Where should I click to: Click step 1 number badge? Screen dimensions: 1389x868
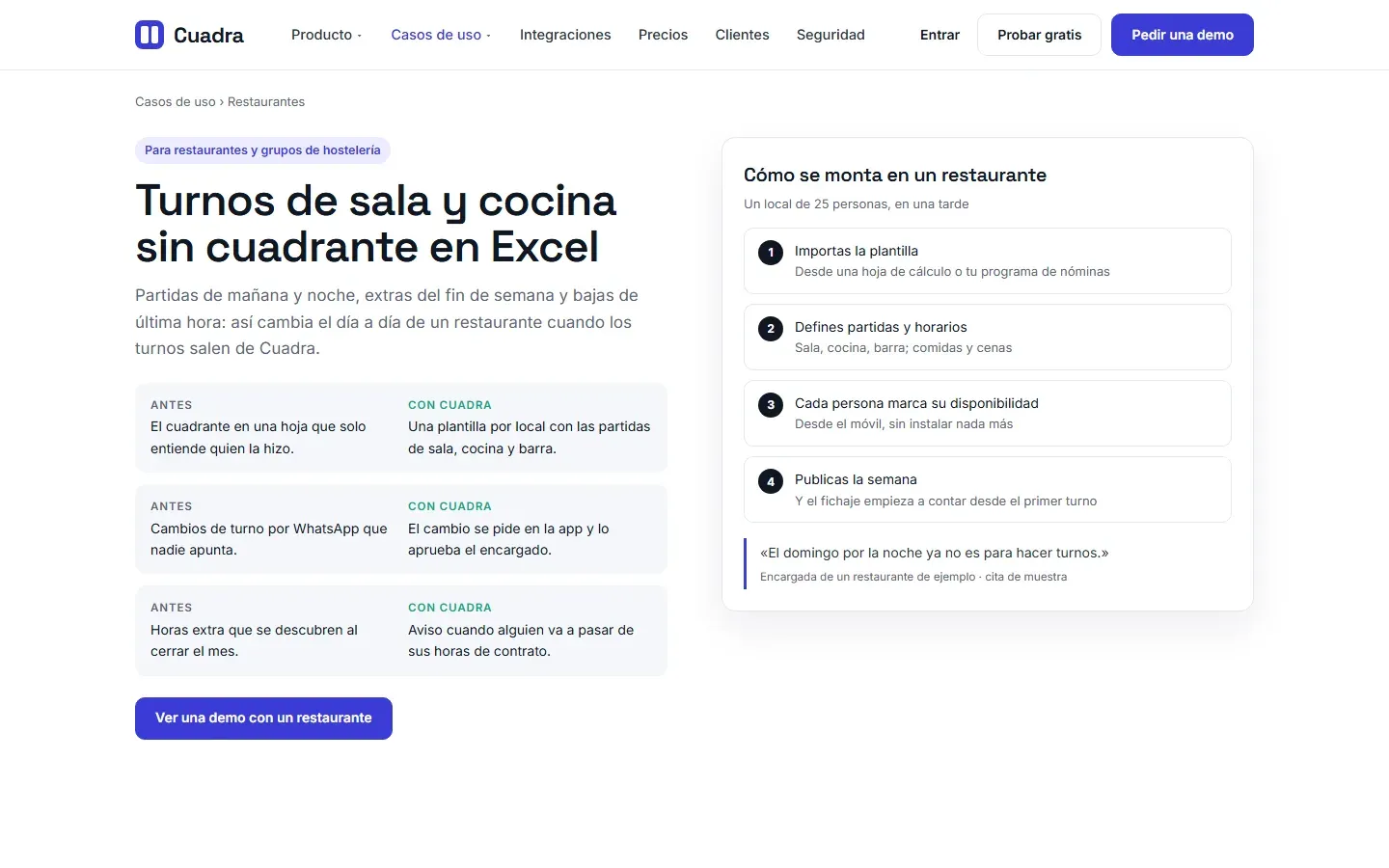[x=771, y=253]
